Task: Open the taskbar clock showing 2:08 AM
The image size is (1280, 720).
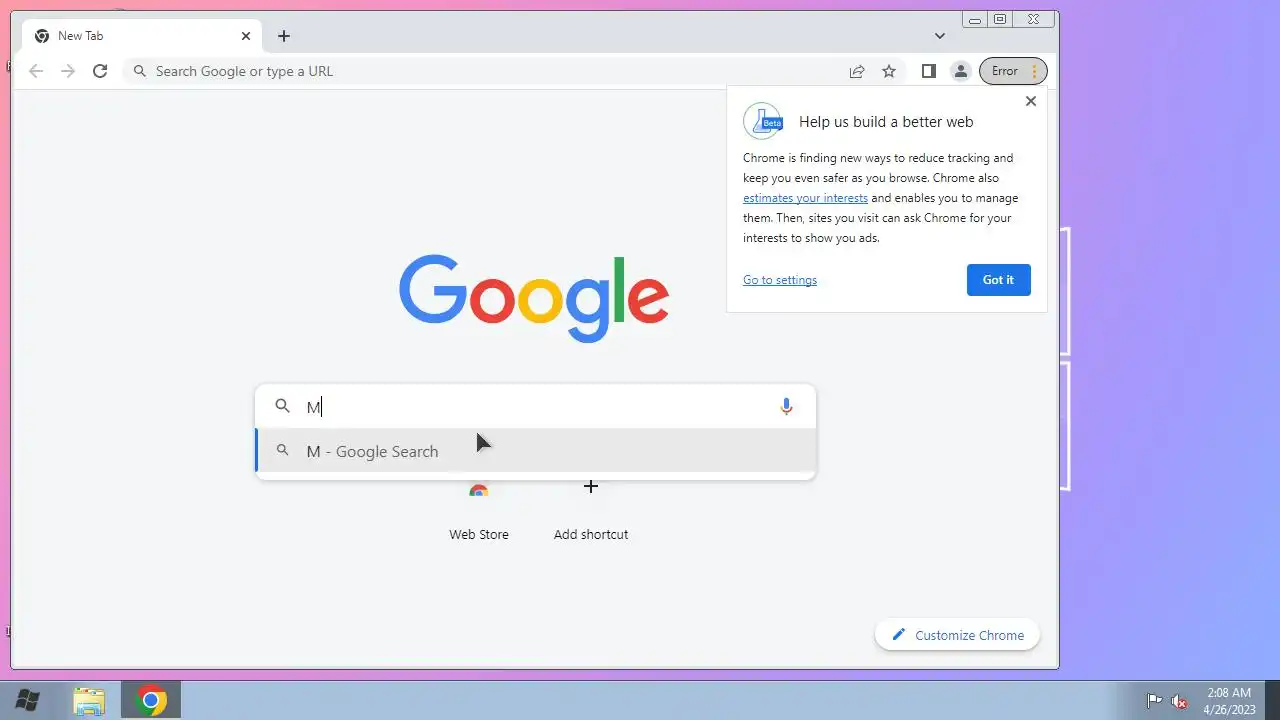Action: tap(1229, 701)
